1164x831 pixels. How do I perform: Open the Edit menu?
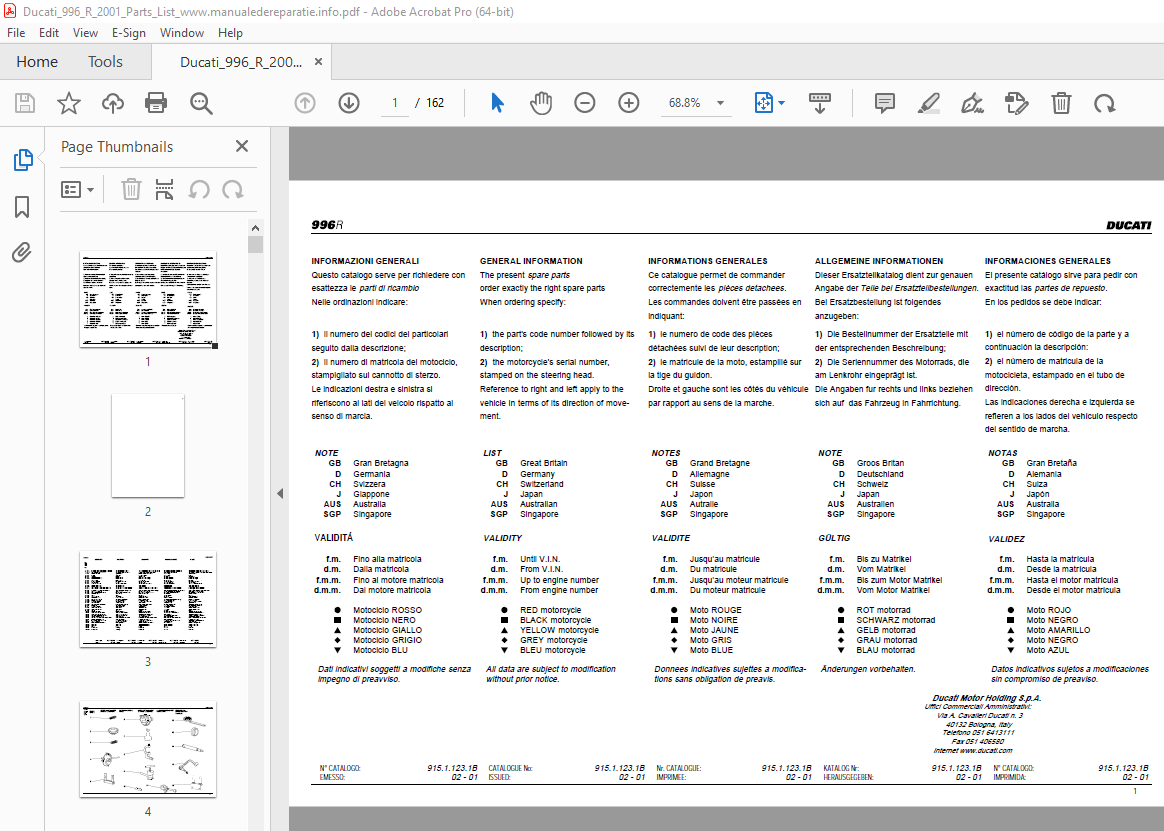(49, 33)
